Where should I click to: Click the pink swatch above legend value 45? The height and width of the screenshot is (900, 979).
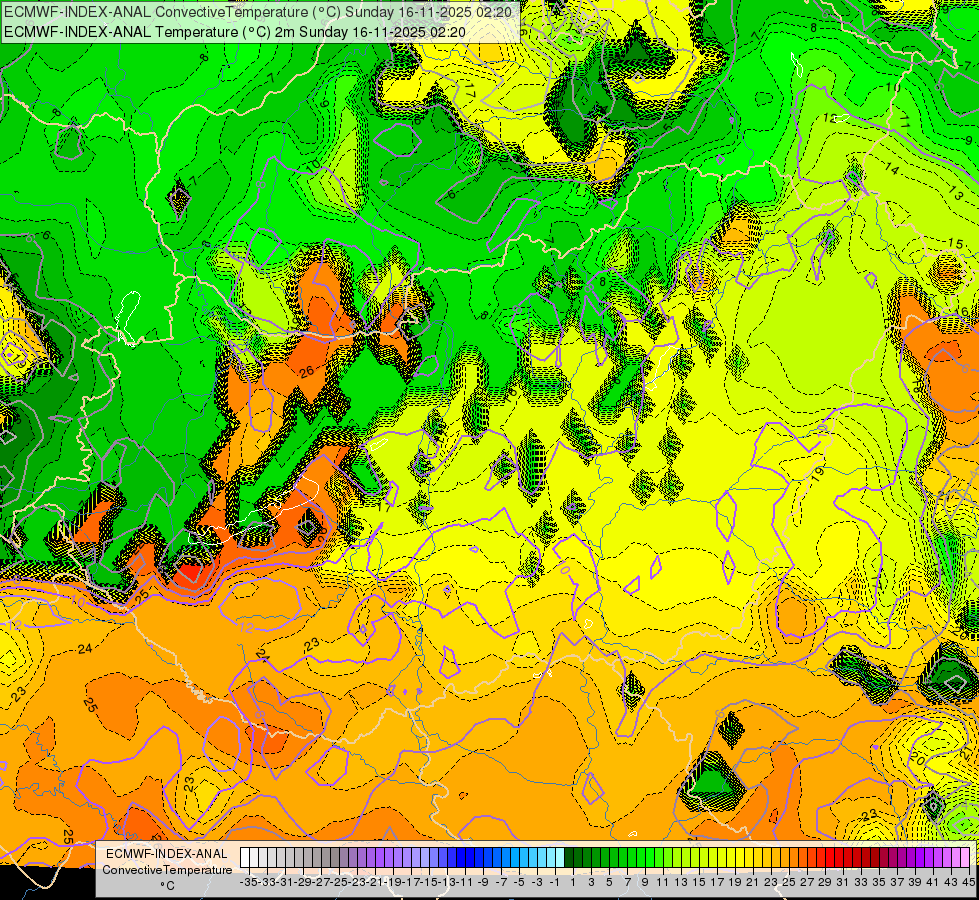(965, 857)
